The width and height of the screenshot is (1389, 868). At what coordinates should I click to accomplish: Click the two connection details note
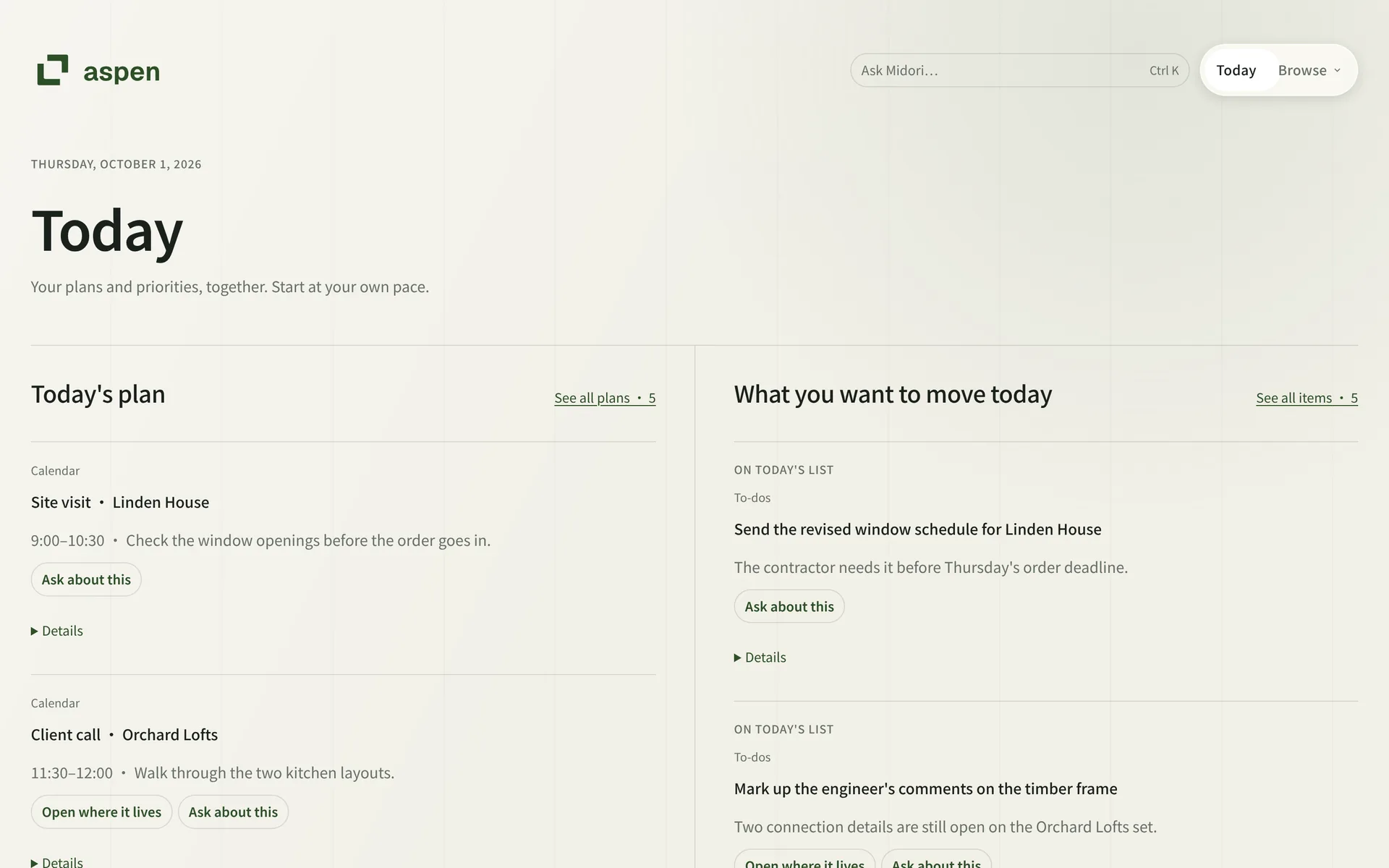point(946,827)
